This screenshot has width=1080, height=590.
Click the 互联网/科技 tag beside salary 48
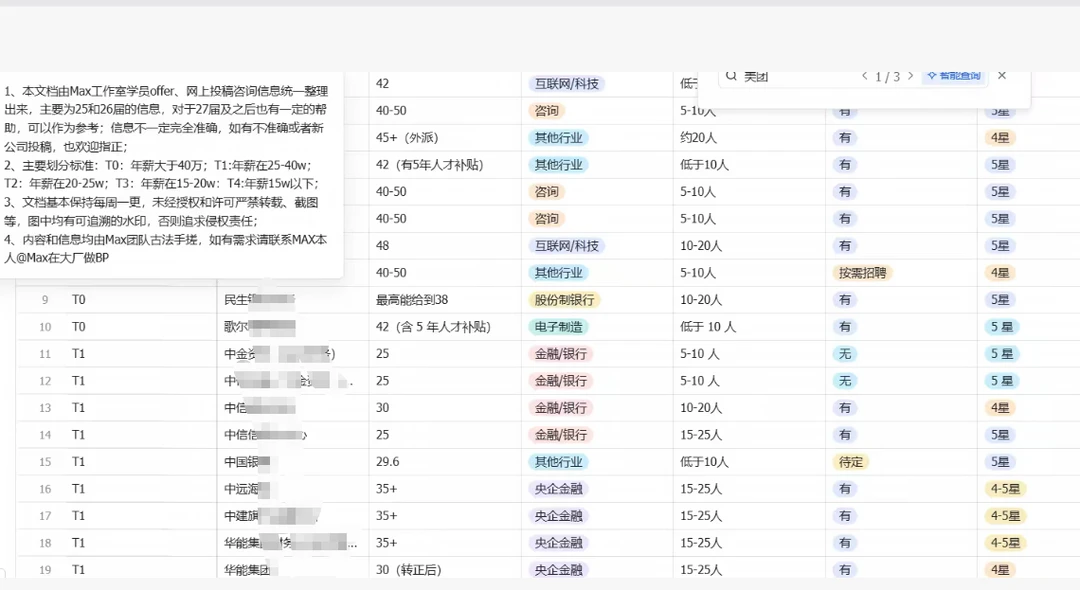567,246
